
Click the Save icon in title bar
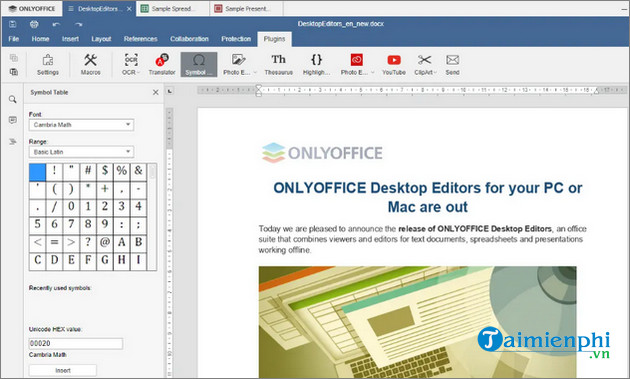pos(12,24)
